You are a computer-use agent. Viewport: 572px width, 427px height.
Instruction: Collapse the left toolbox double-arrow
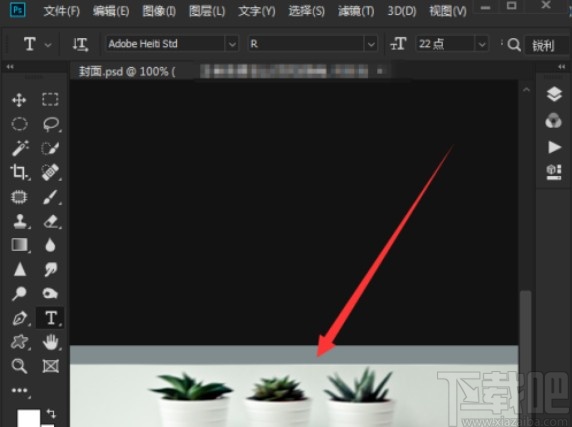[10, 67]
